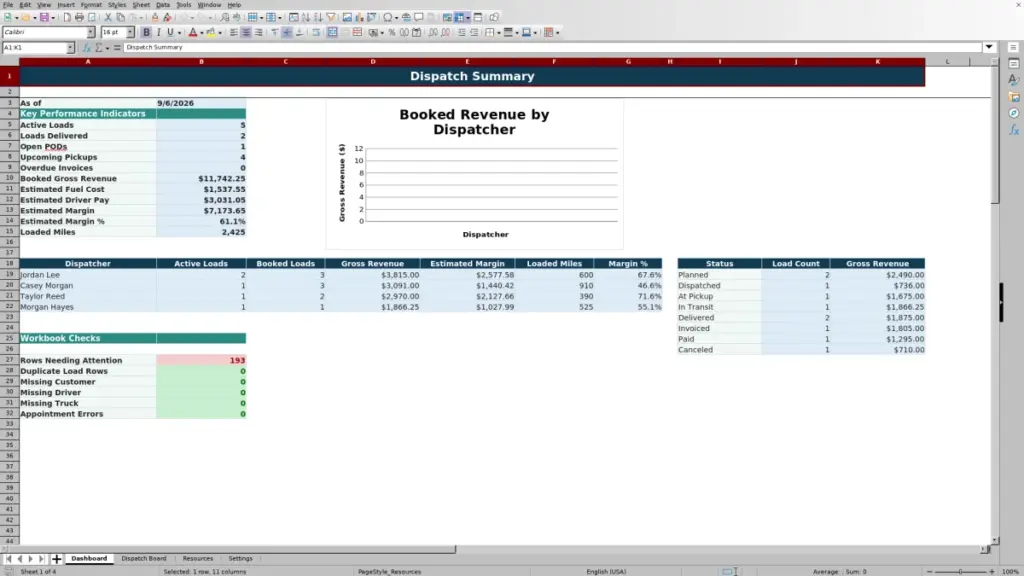1024x576 pixels.
Task: Click the Print icon in toolbar
Action: (79, 17)
